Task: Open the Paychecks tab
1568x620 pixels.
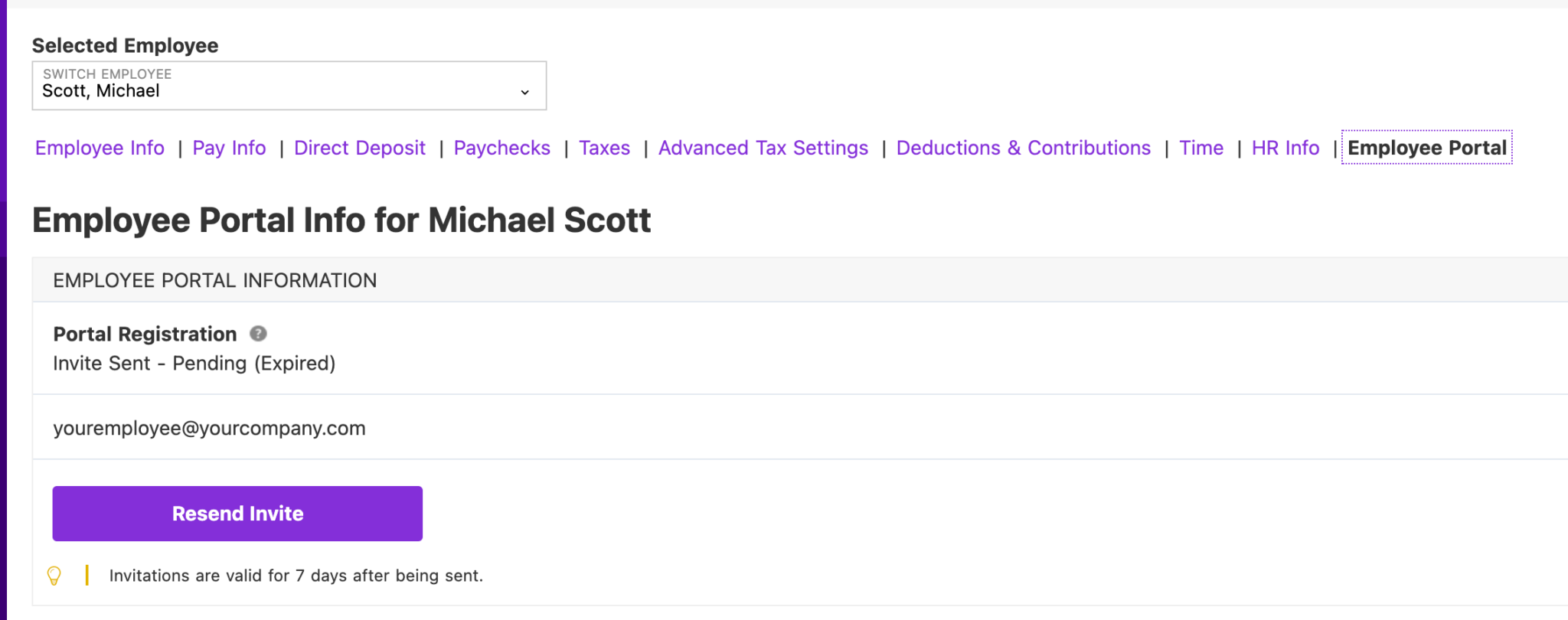Action: [x=501, y=148]
